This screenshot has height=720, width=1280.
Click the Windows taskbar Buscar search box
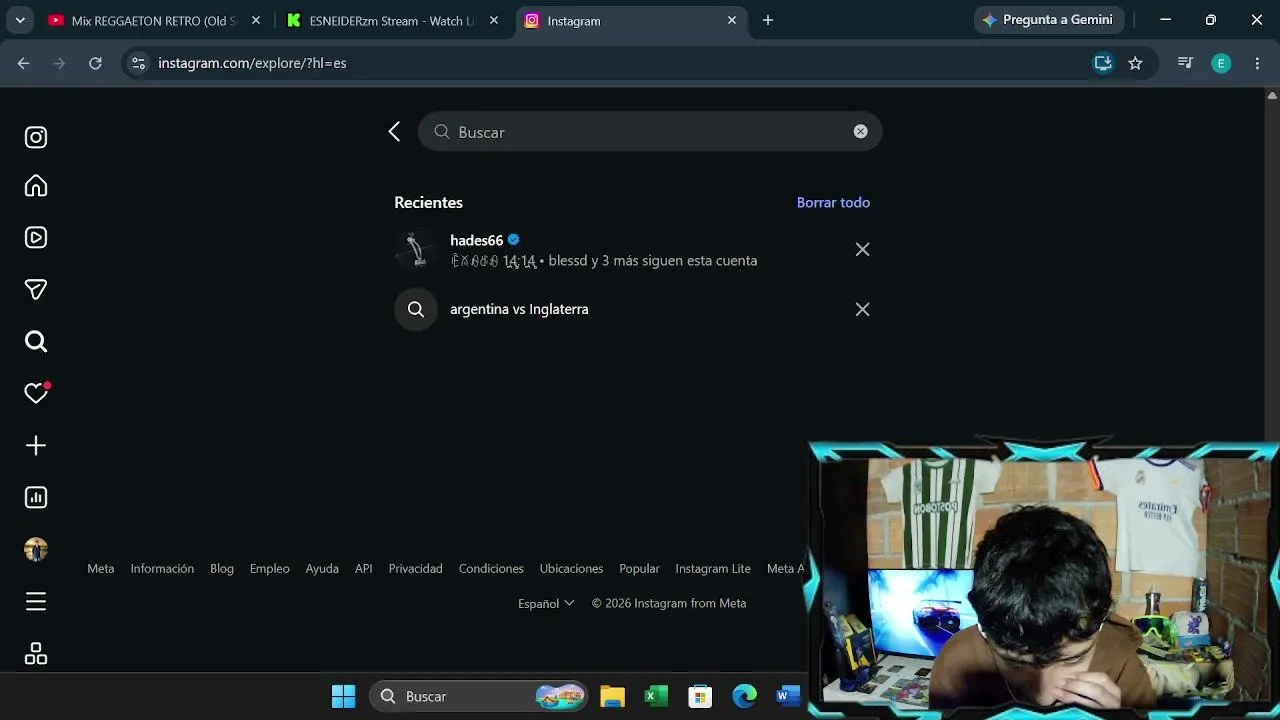click(480, 697)
